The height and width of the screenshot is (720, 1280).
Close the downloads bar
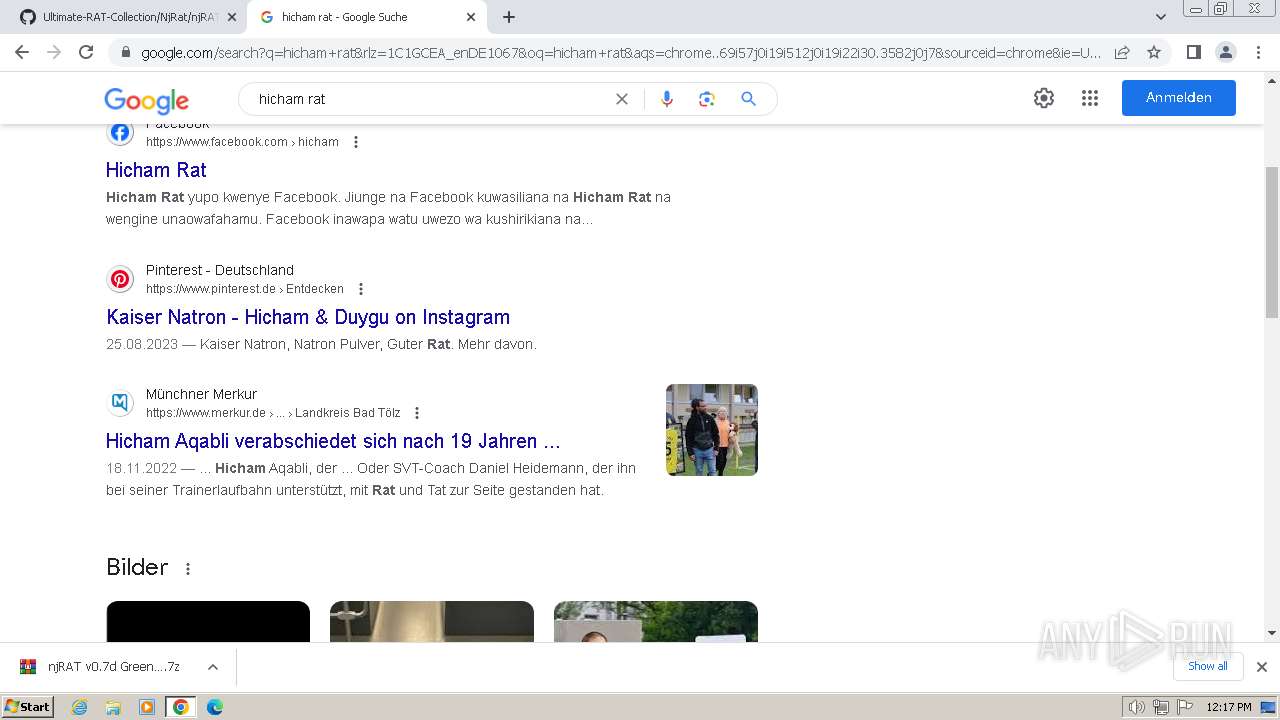[x=1261, y=667]
